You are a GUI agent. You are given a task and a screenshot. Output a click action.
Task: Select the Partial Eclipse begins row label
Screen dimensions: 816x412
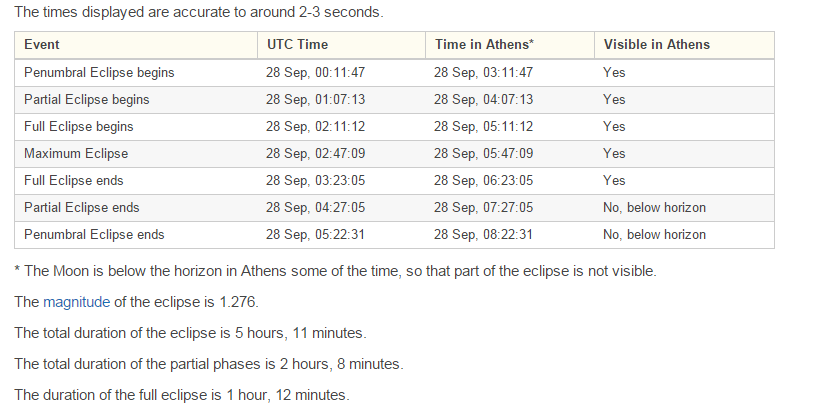coord(87,100)
